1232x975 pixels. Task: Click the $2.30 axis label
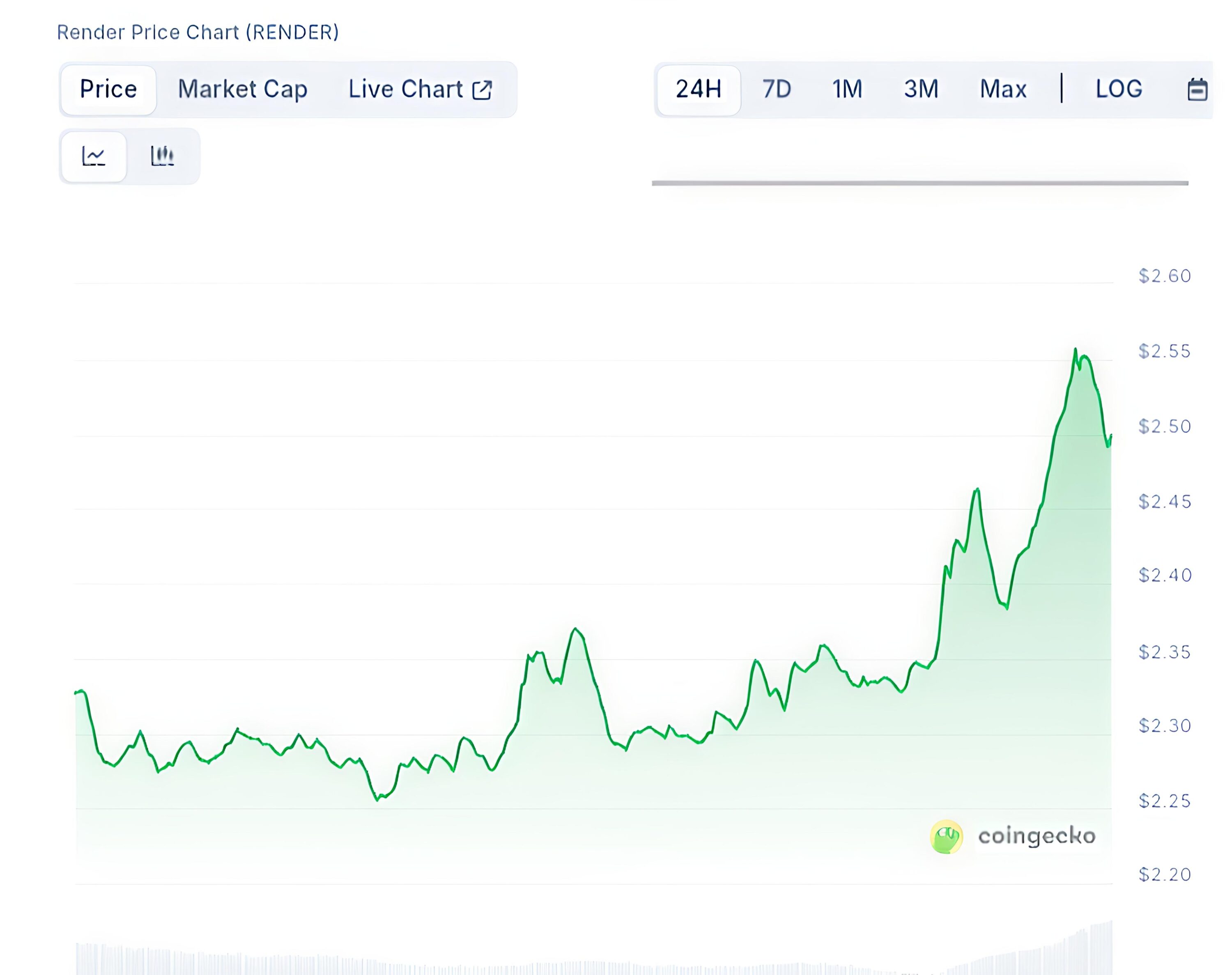point(1165,725)
